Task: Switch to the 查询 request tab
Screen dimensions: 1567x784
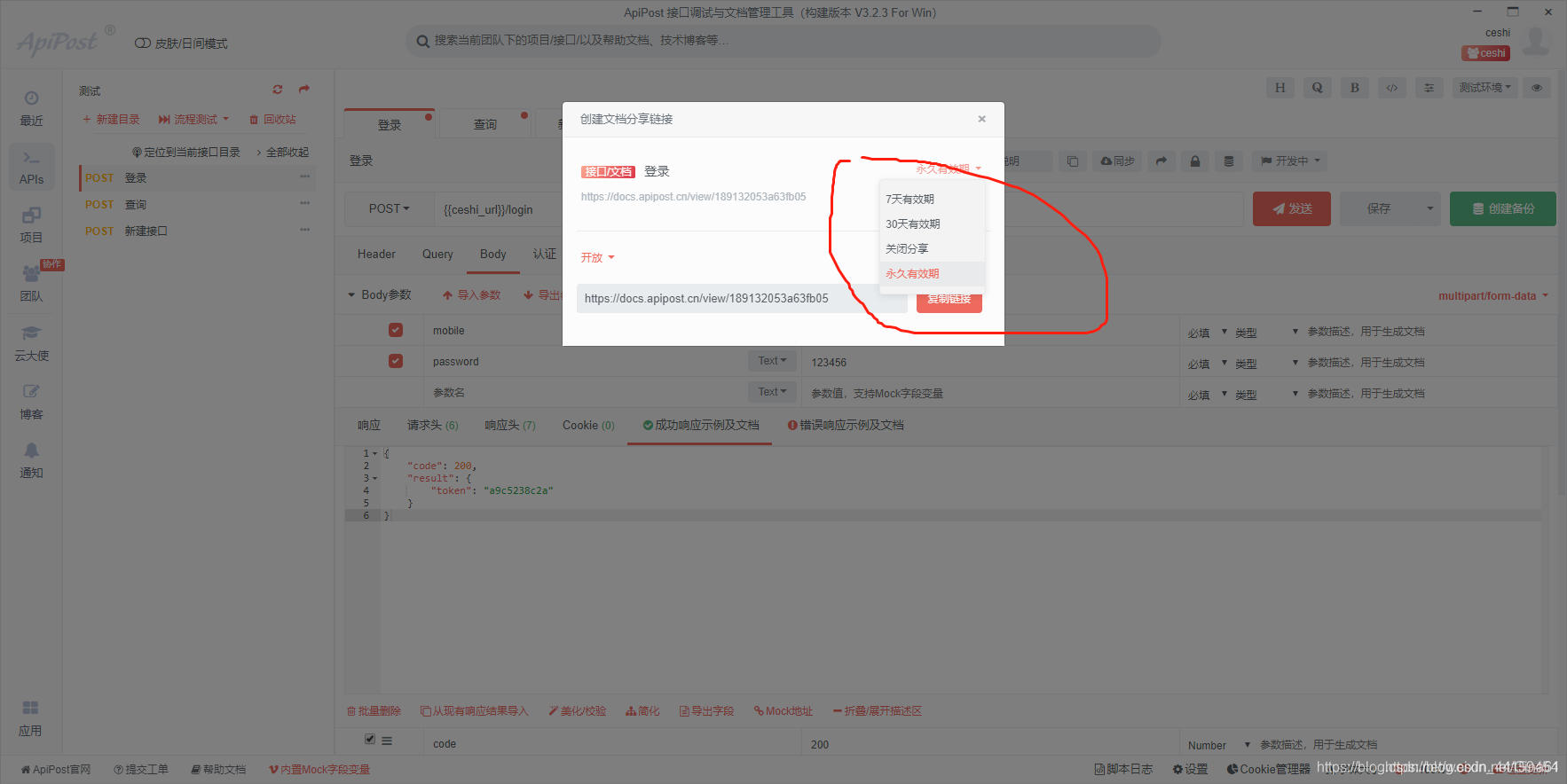Action: [485, 124]
